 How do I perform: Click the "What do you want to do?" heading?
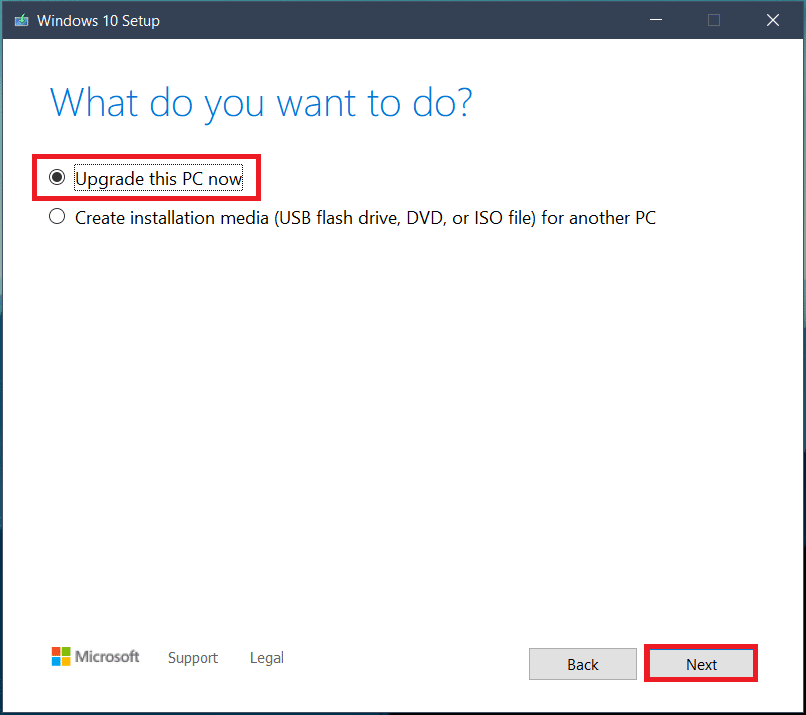(x=261, y=104)
